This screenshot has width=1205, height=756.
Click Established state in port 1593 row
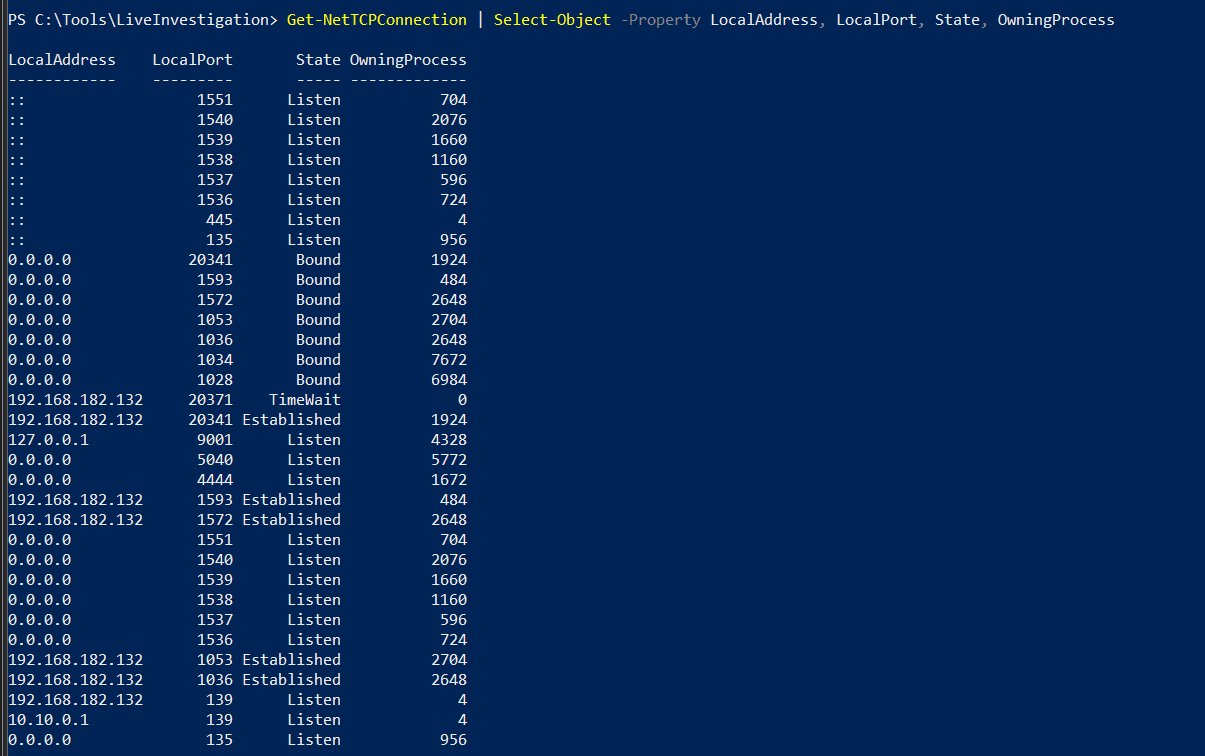pyautogui.click(x=291, y=500)
